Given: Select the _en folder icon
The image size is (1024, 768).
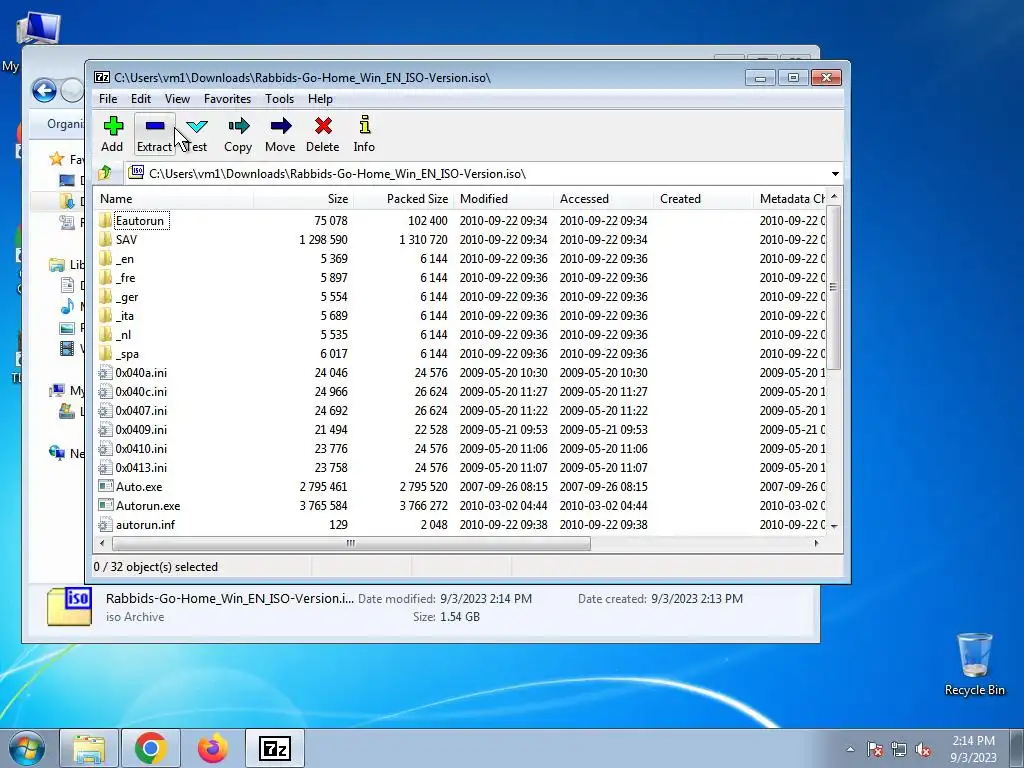Looking at the screenshot, I should click(105, 259).
